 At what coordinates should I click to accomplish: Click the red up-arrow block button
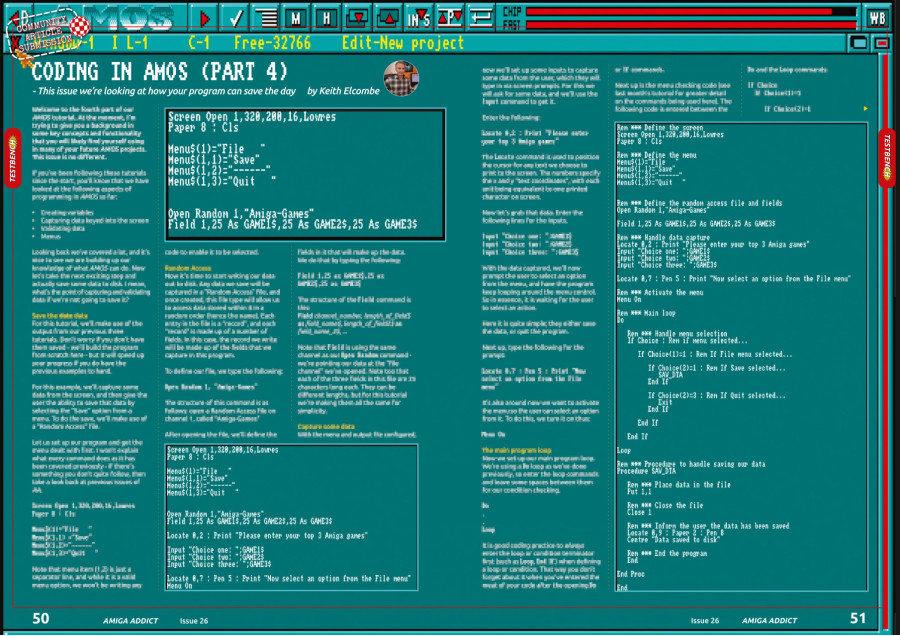pos(389,17)
